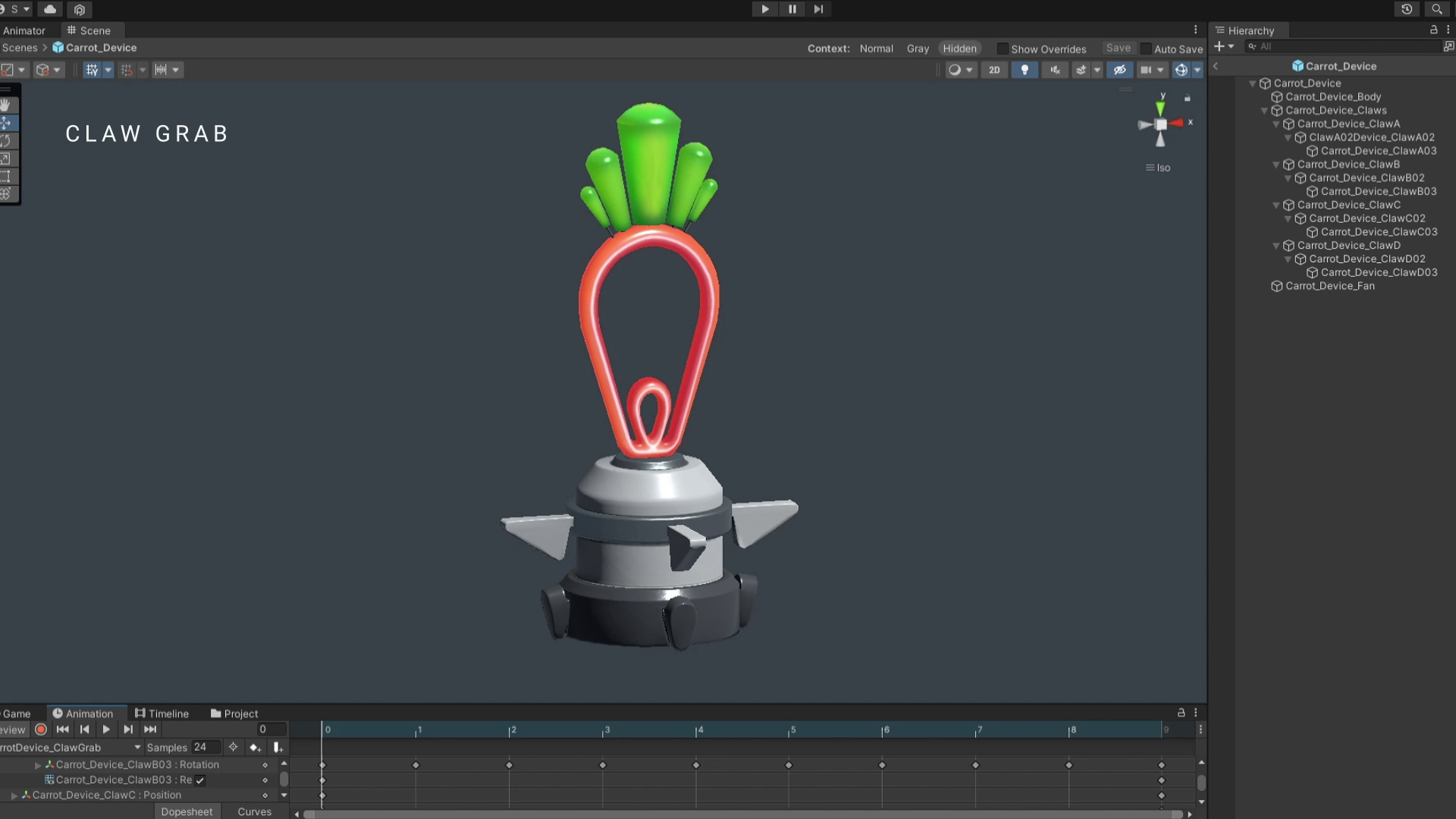Collapse the Carrot_Device_Claws node
This screenshot has width=1456, height=819.
[x=1264, y=111]
